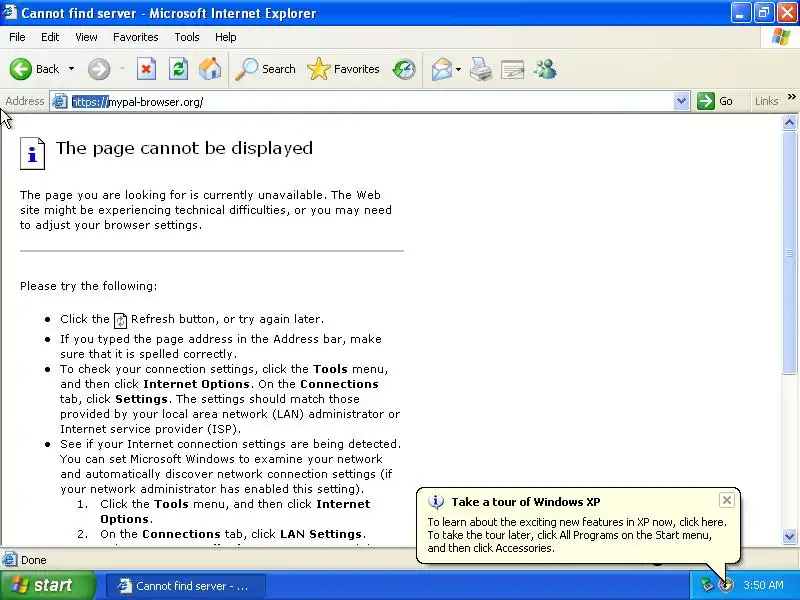Click the grayed Forward arrow button
Viewport: 800px width, 600px height.
(99, 69)
